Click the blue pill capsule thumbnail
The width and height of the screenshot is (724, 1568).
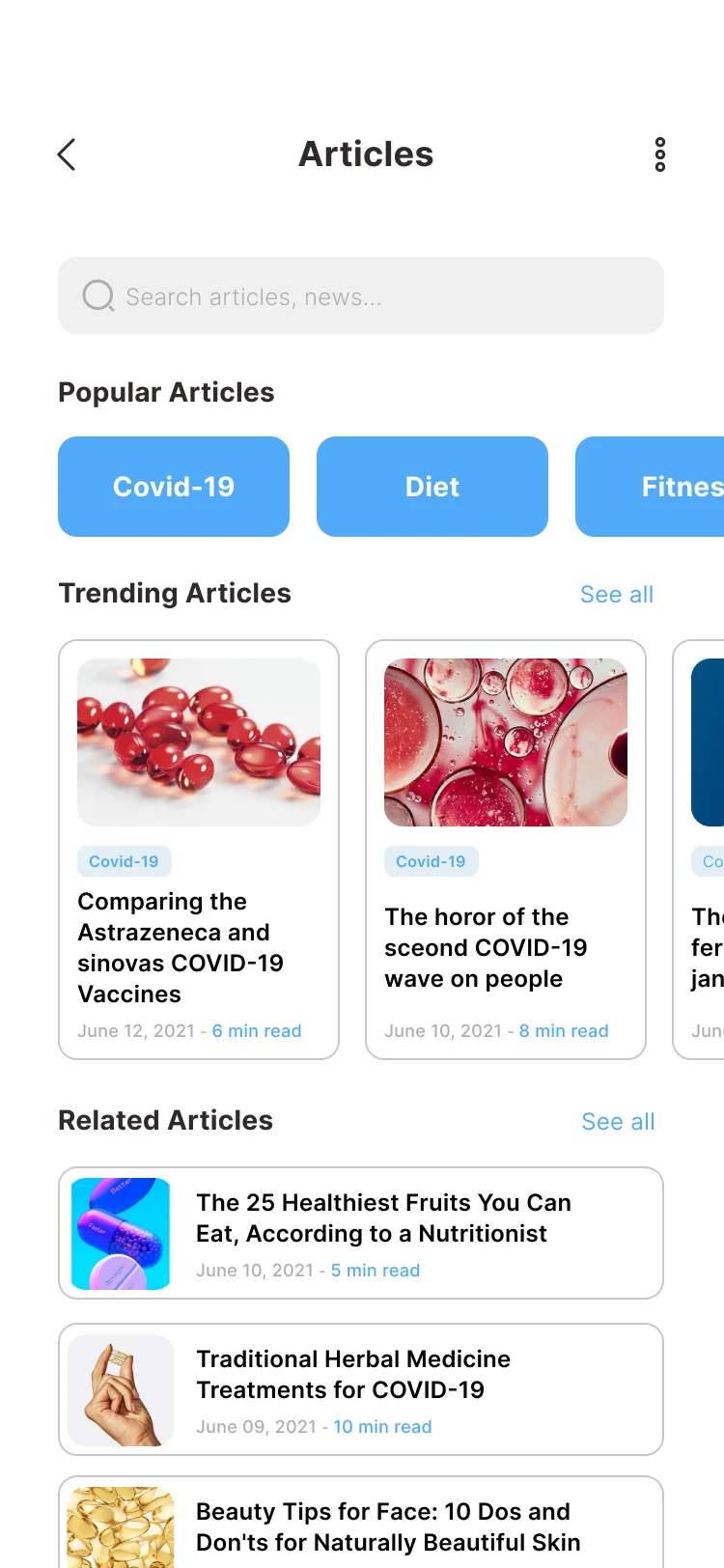point(121,1233)
